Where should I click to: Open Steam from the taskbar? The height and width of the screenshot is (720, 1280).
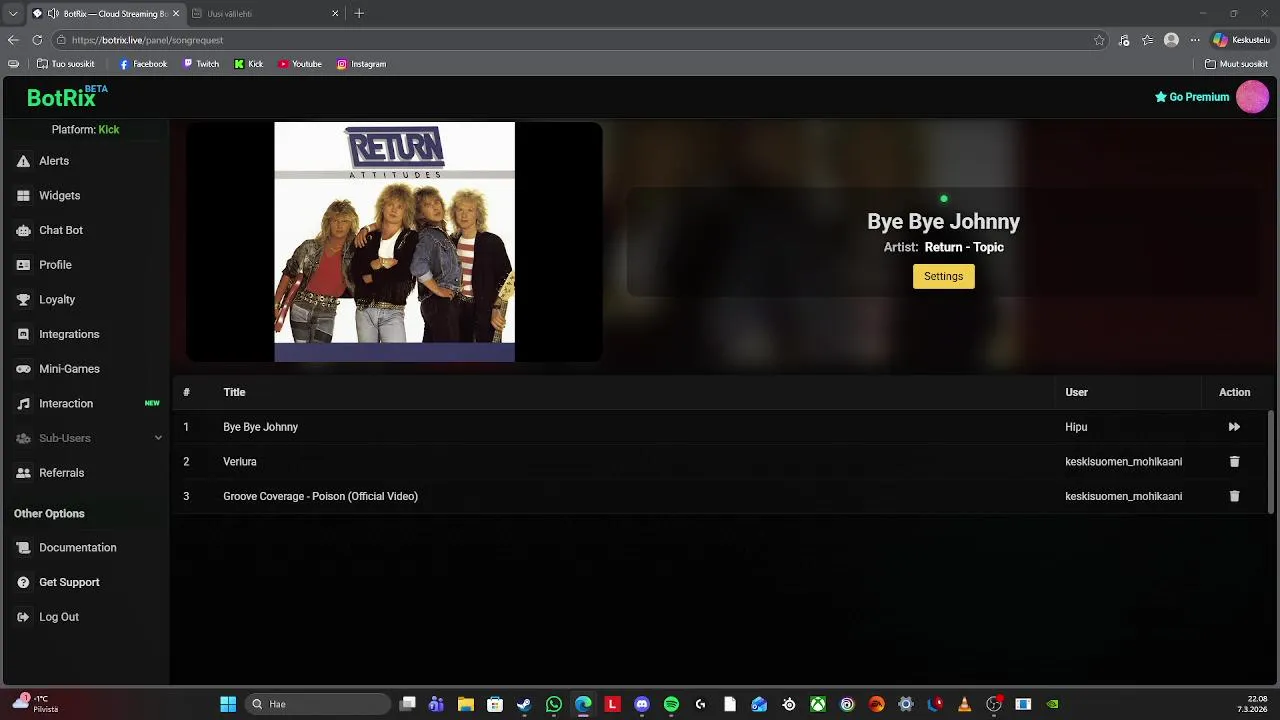(524, 704)
